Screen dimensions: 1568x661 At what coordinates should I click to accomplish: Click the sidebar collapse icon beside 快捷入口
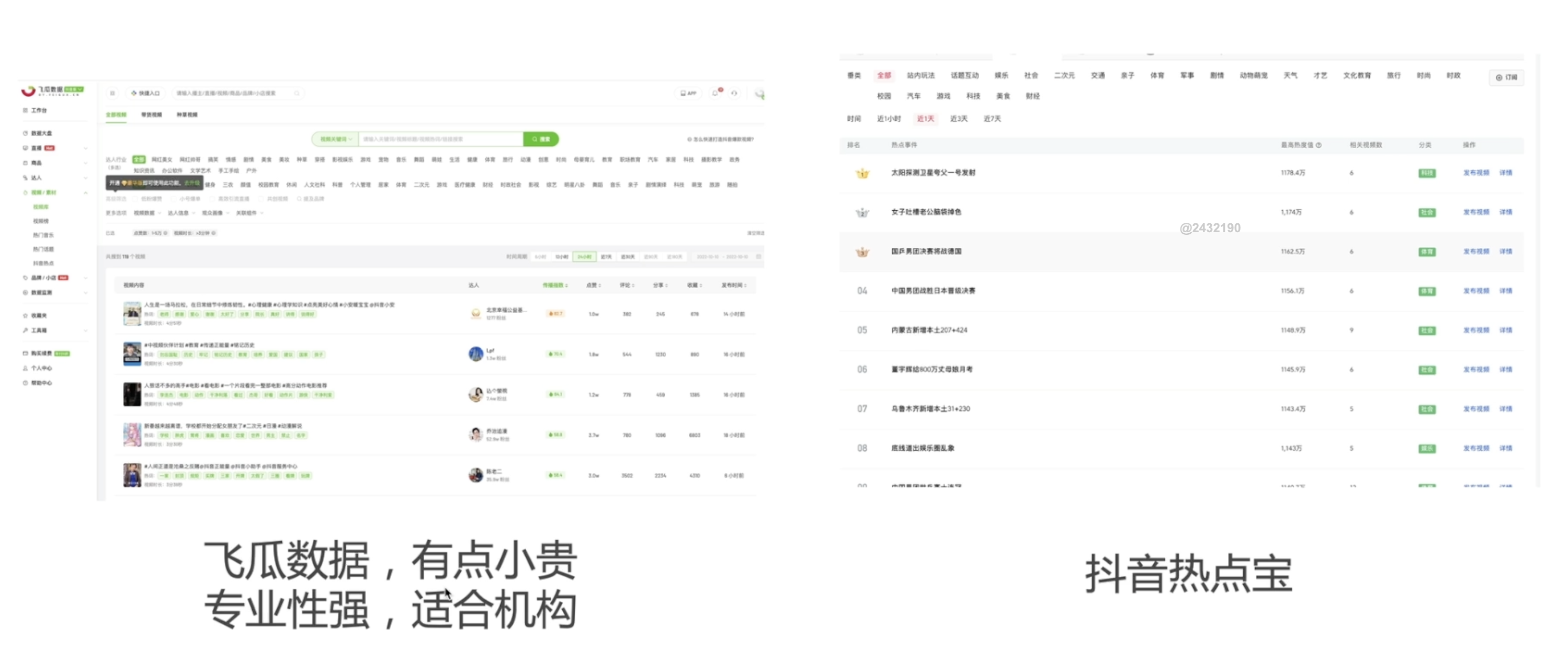112,93
